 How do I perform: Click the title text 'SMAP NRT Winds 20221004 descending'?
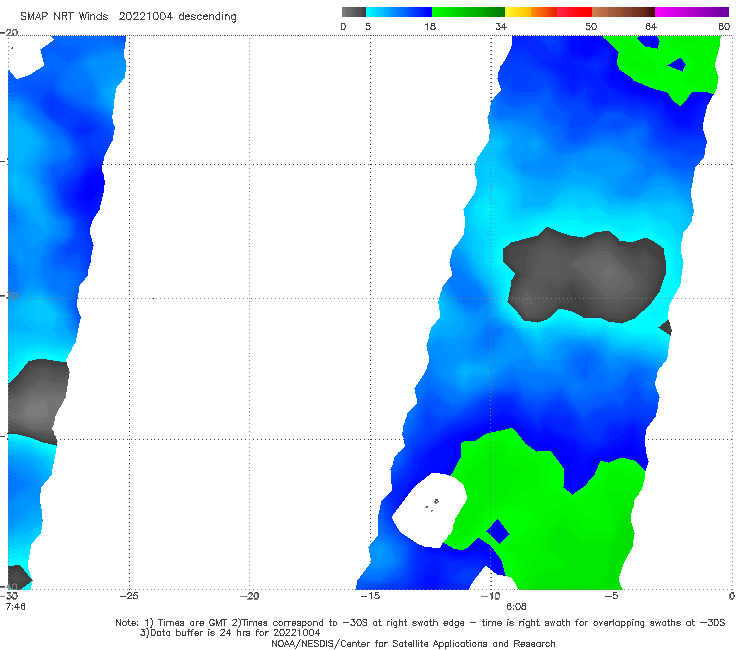[128, 16]
